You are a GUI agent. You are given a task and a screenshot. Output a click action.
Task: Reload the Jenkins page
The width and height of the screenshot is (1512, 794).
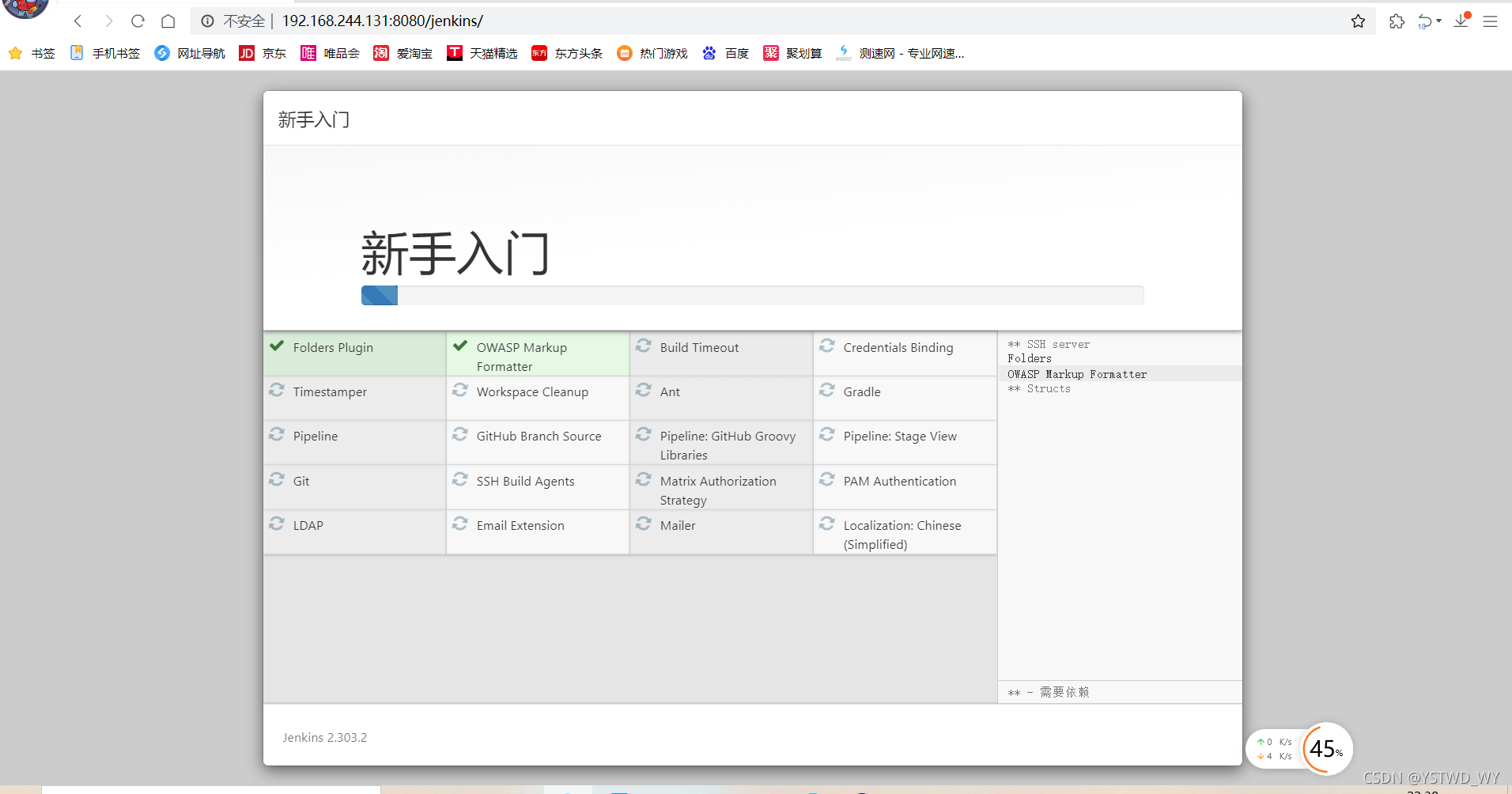(x=138, y=21)
